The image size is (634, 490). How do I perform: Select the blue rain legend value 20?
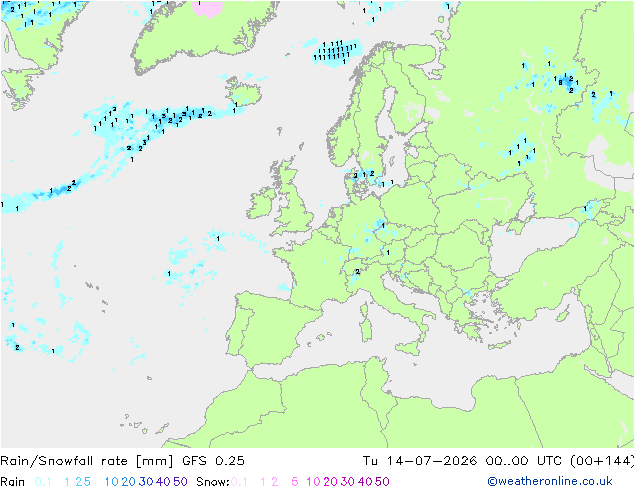(x=129, y=482)
